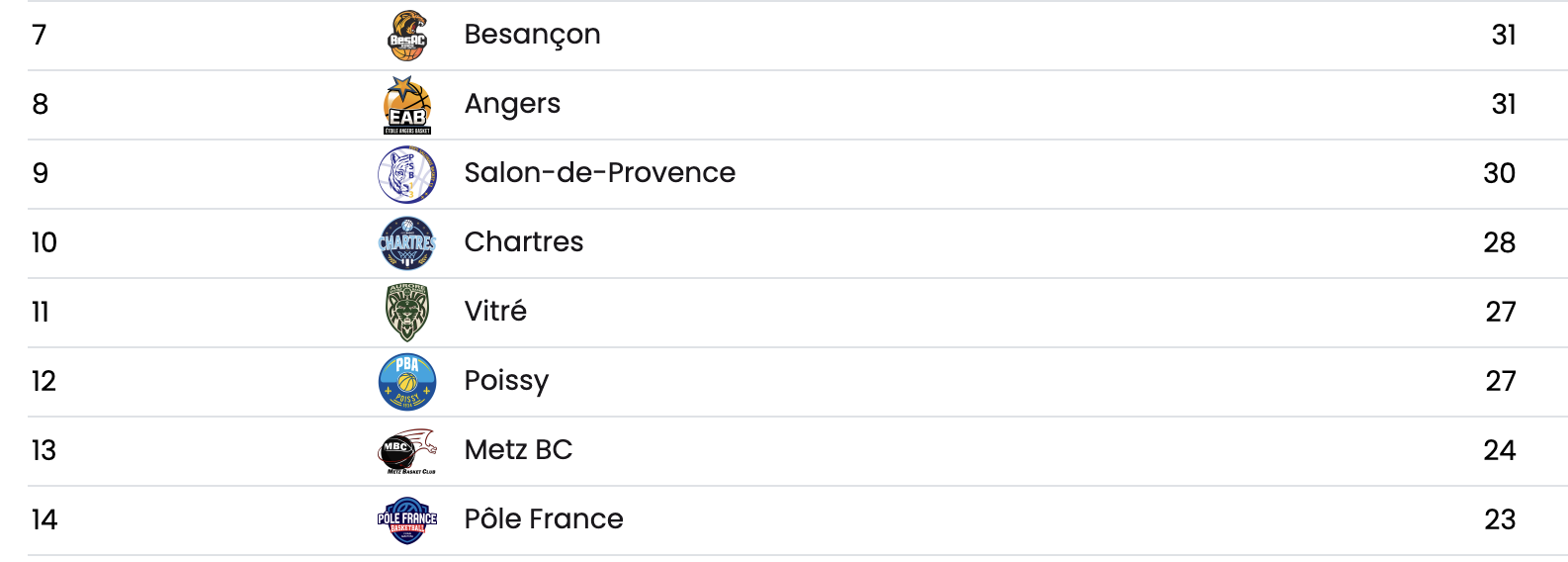Image resolution: width=1568 pixels, height=562 pixels.
Task: Click the Besançon team logo
Action: pyautogui.click(x=407, y=36)
